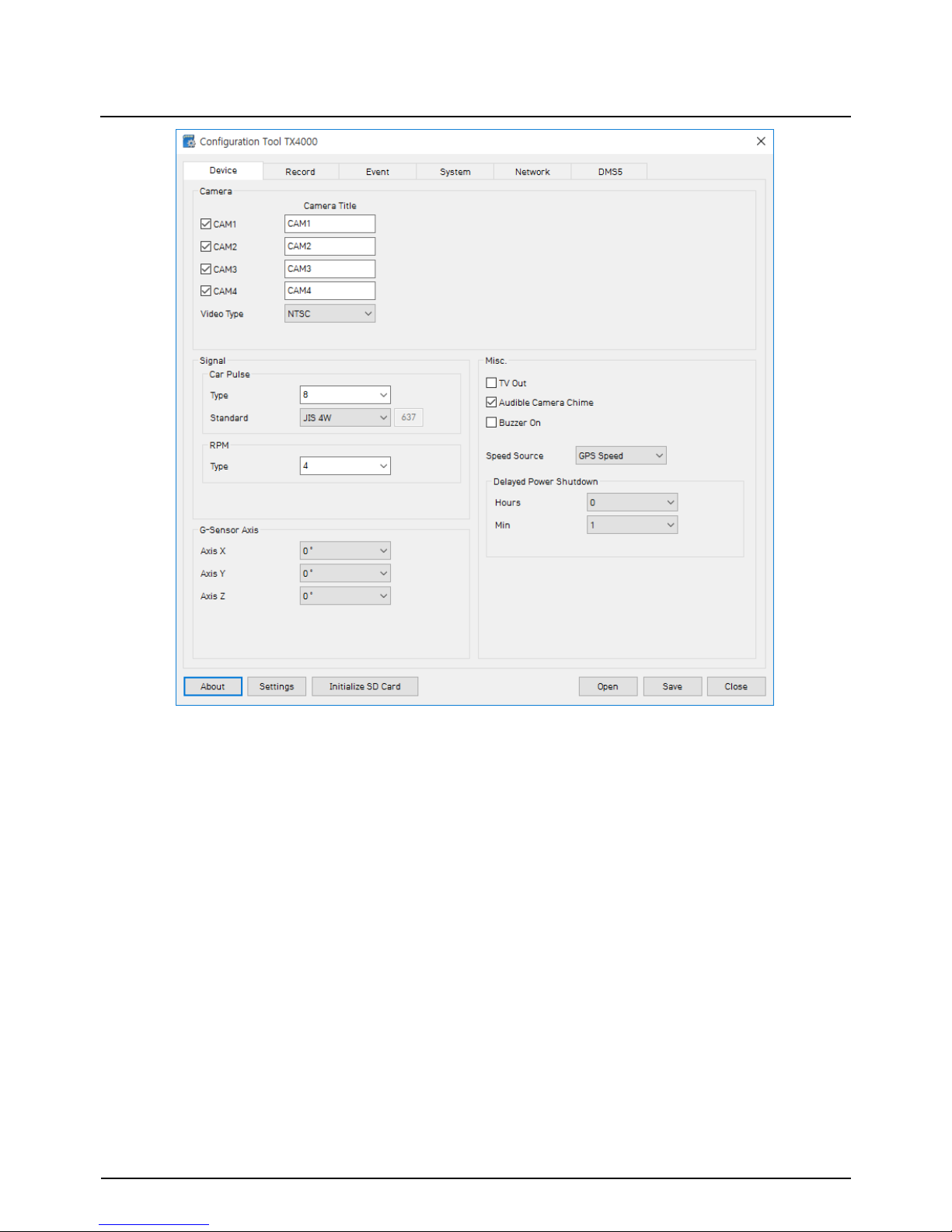Click the Open button

(608, 686)
